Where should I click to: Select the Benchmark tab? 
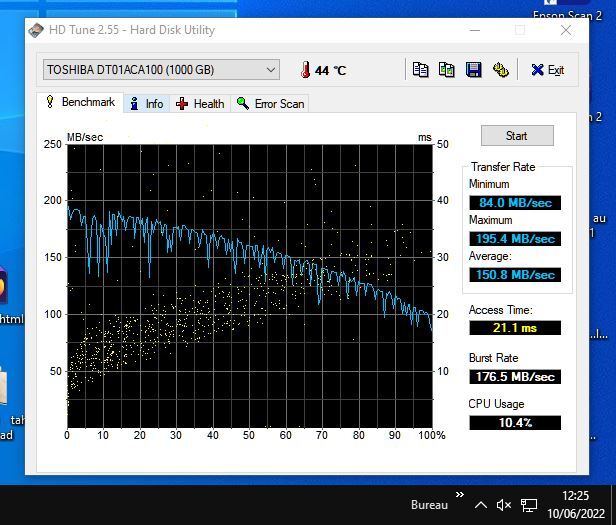(80, 102)
